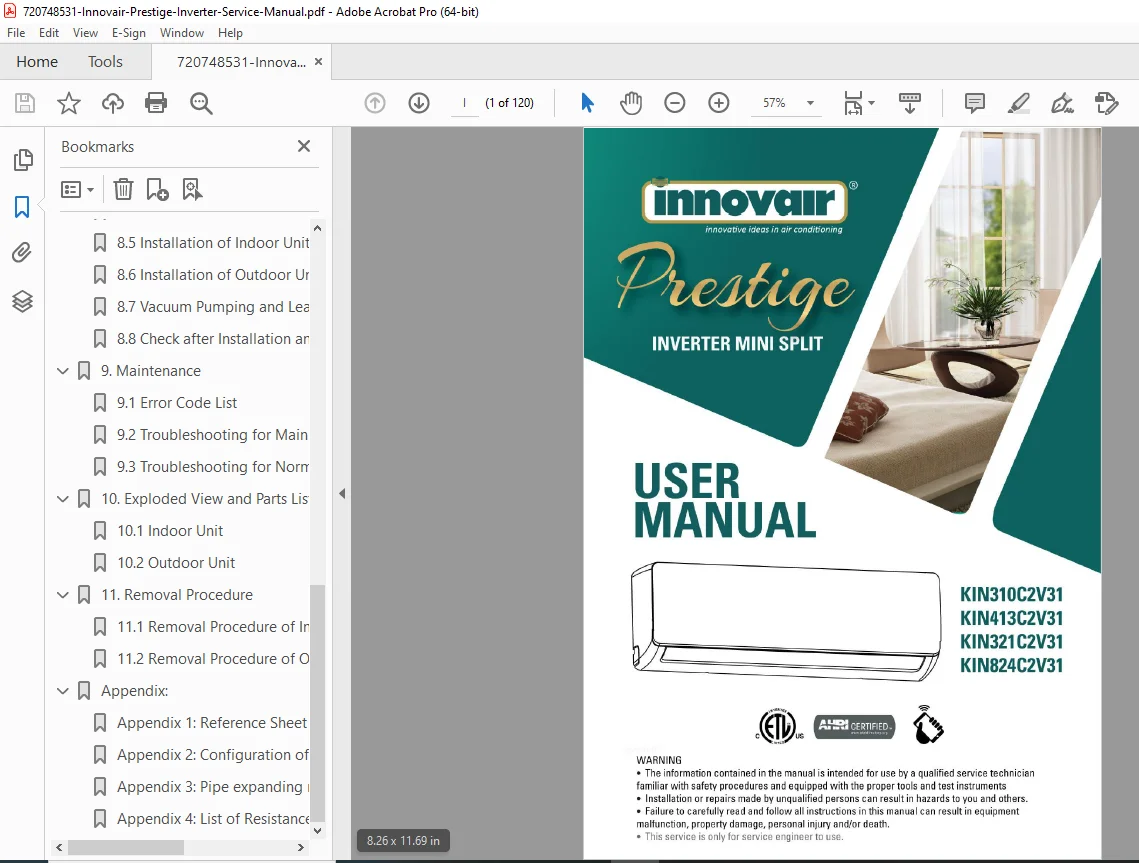
Task: Click the page number input field
Action: 464,103
